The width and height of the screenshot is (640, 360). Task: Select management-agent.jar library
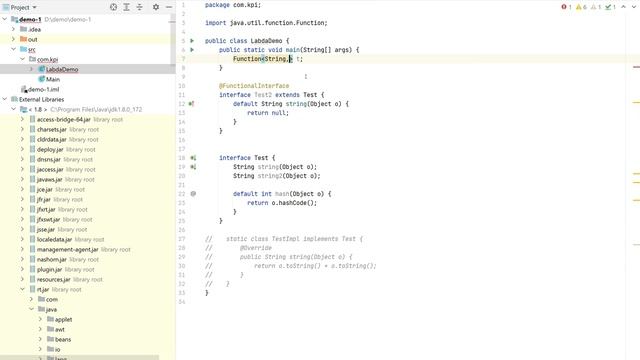click(67, 249)
